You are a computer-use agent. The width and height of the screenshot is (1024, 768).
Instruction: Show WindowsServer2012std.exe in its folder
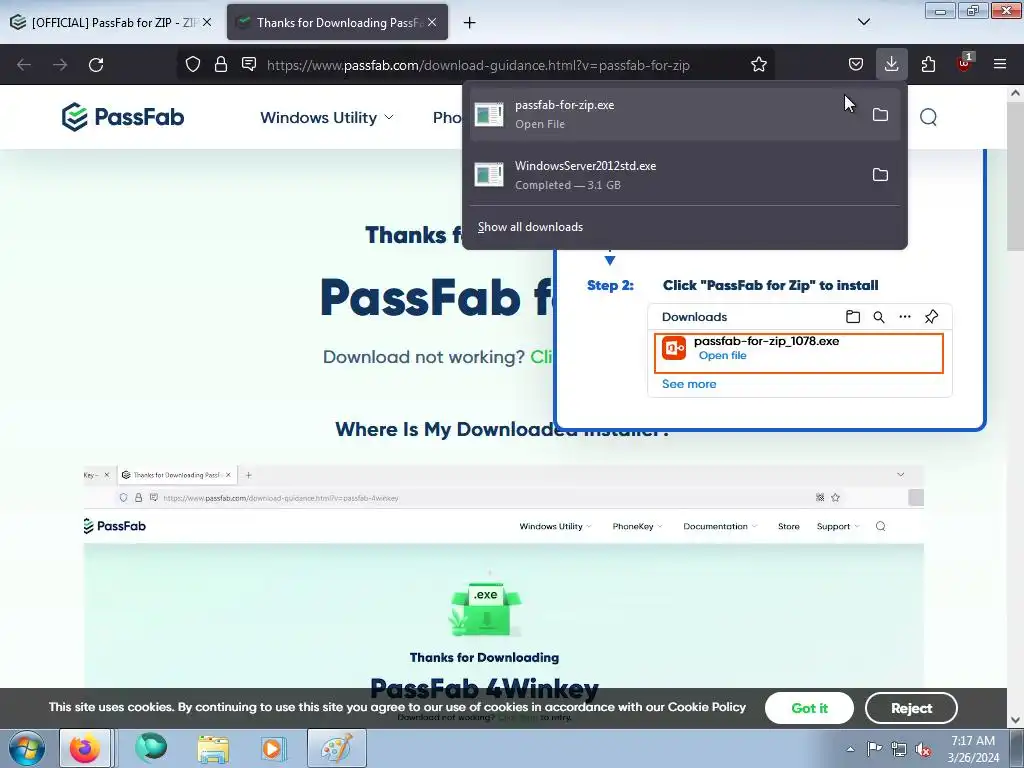(x=880, y=174)
